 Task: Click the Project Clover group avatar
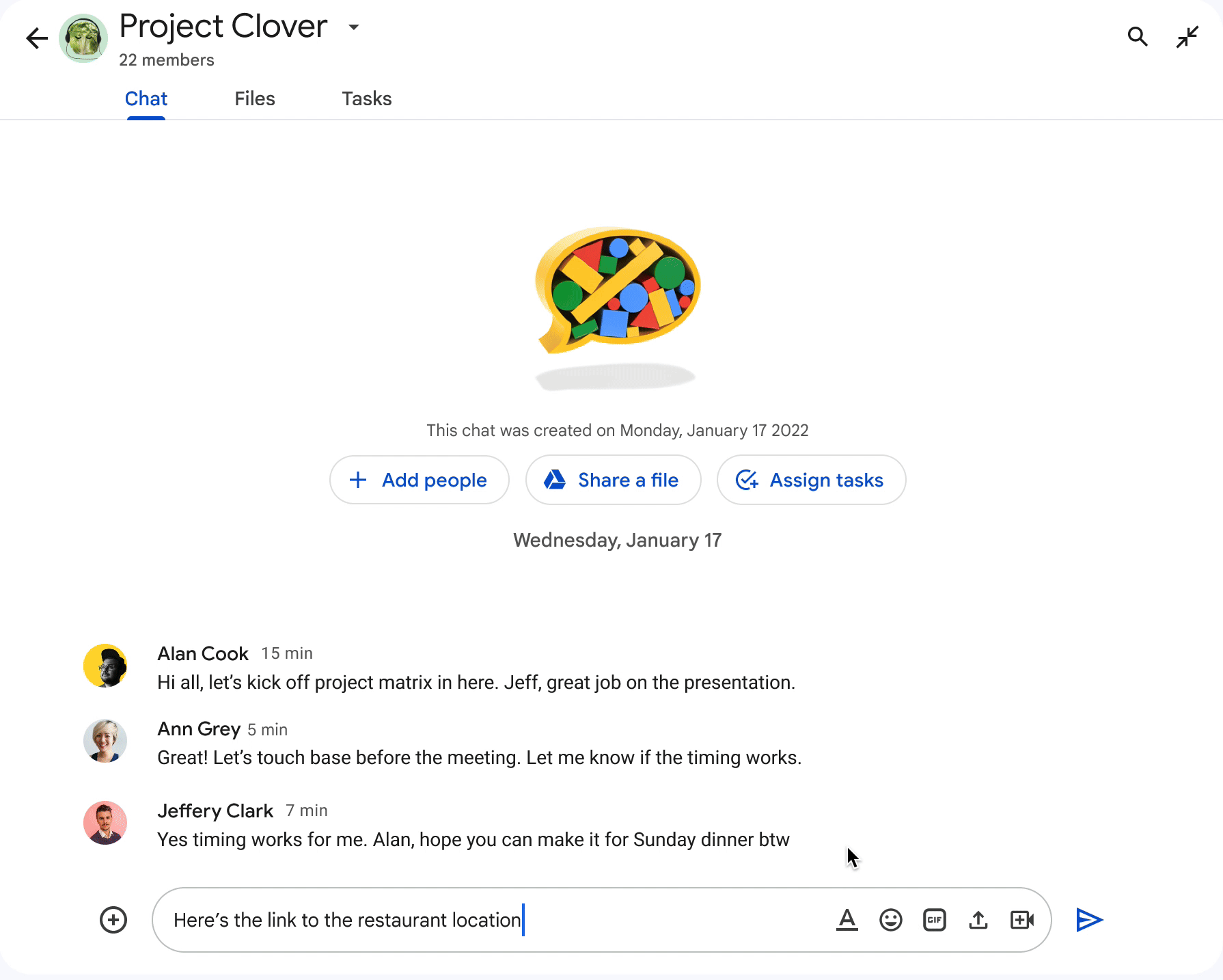coord(83,38)
